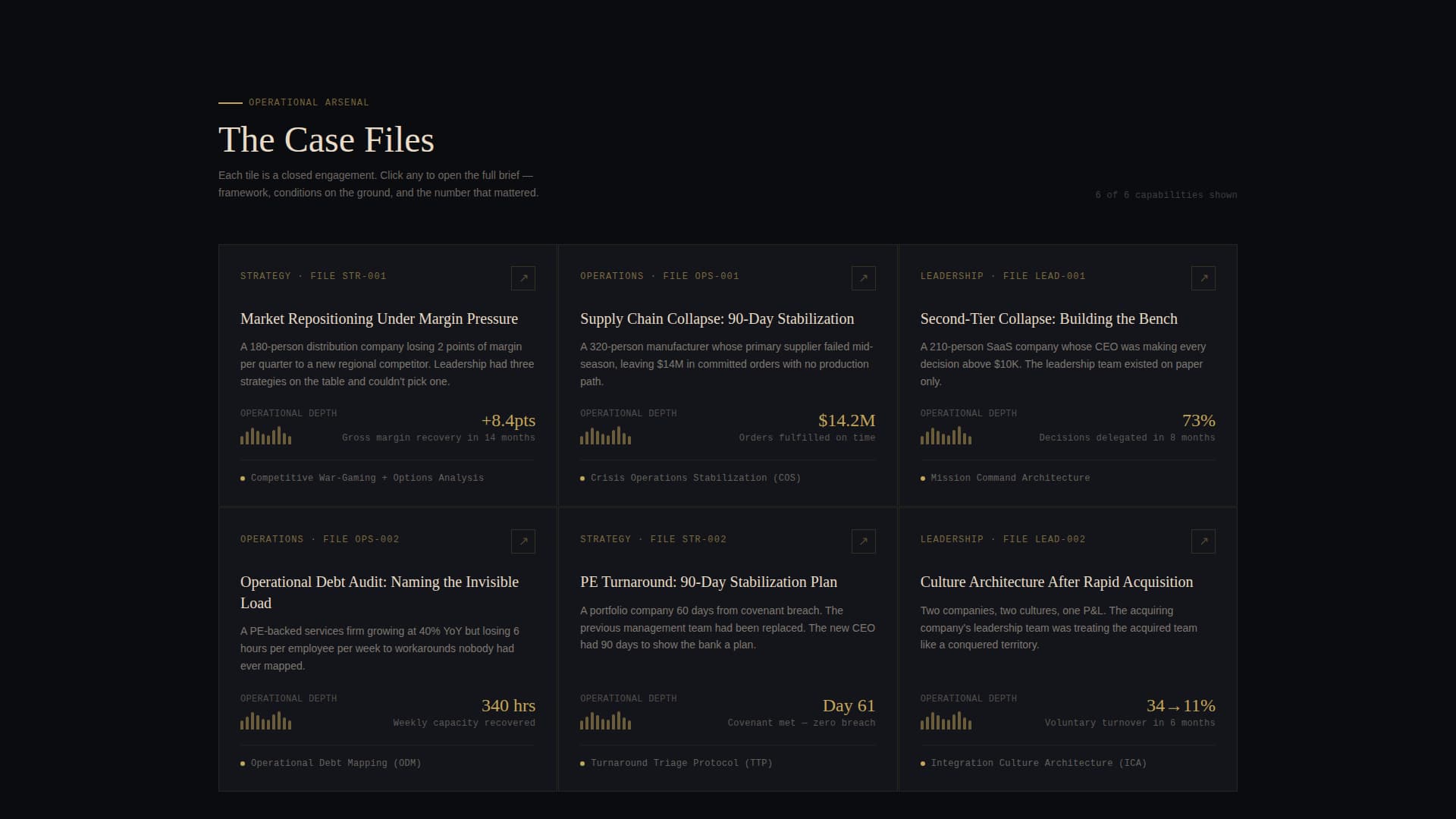
Task: Click Mission Command Architecture tag
Action: pyautogui.click(x=1010, y=479)
